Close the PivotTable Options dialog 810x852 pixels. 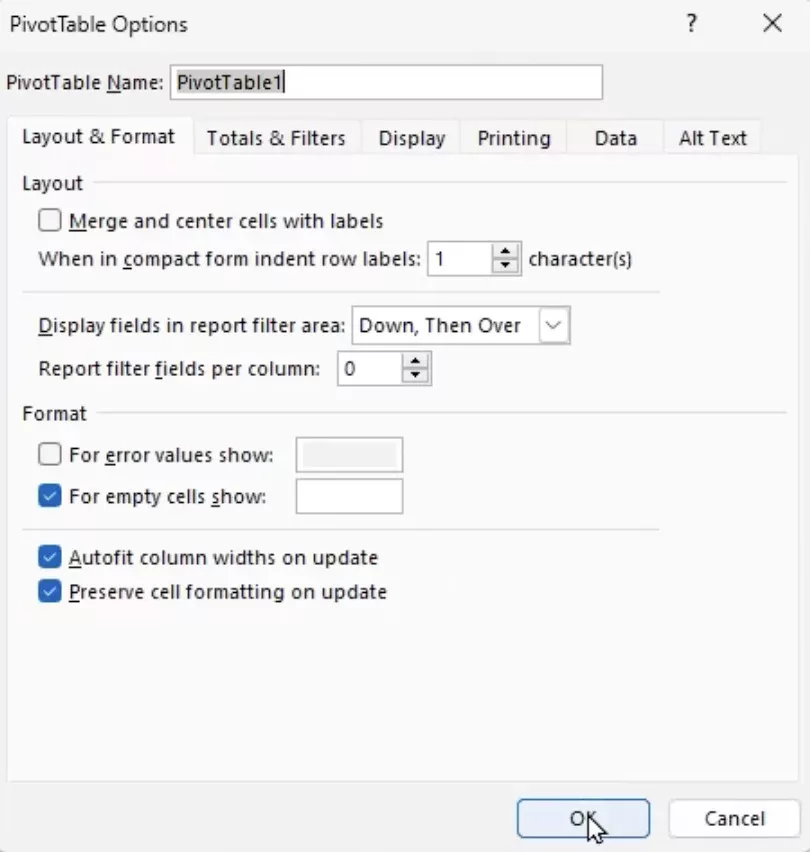click(x=772, y=24)
